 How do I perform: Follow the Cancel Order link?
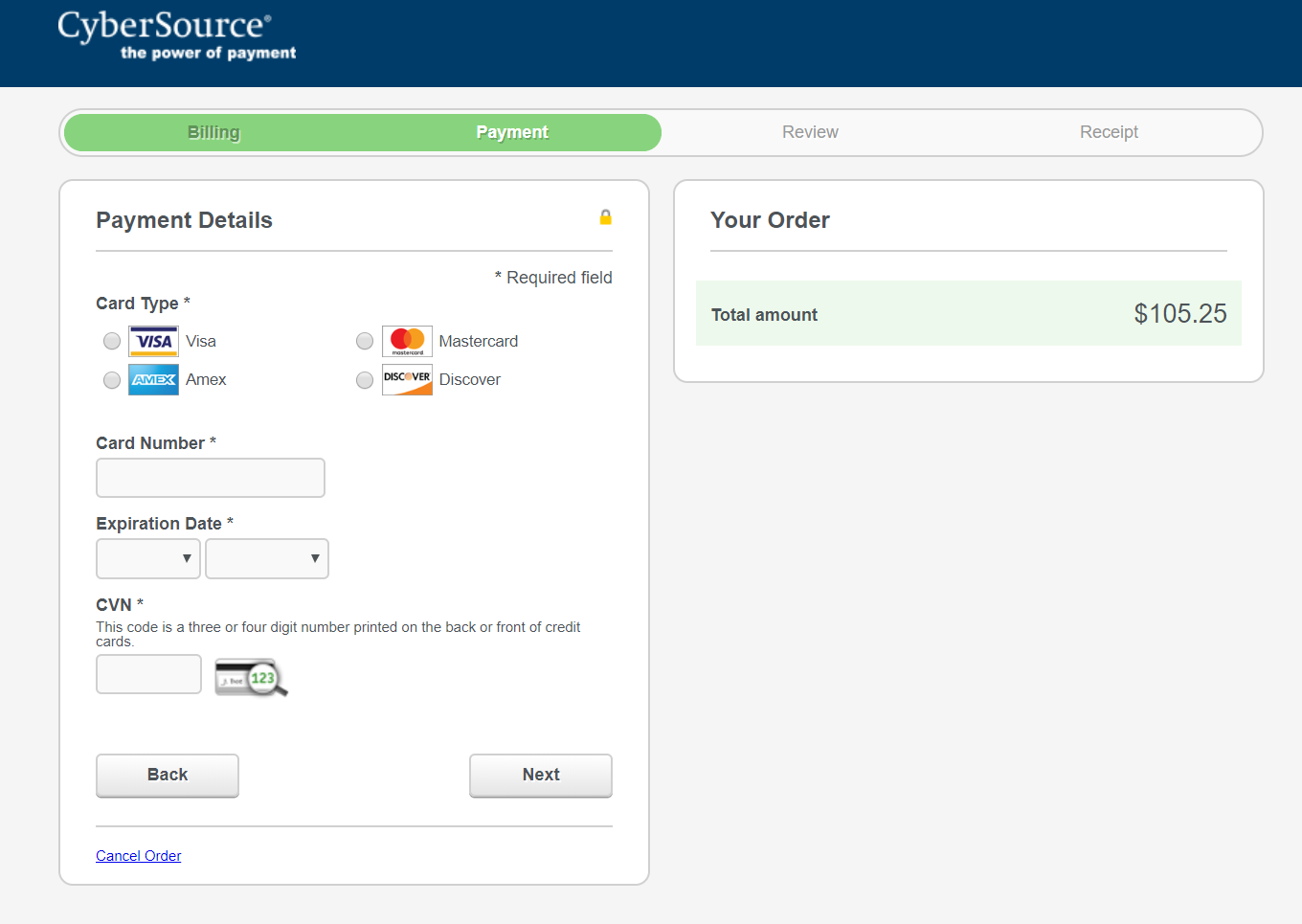click(x=139, y=856)
